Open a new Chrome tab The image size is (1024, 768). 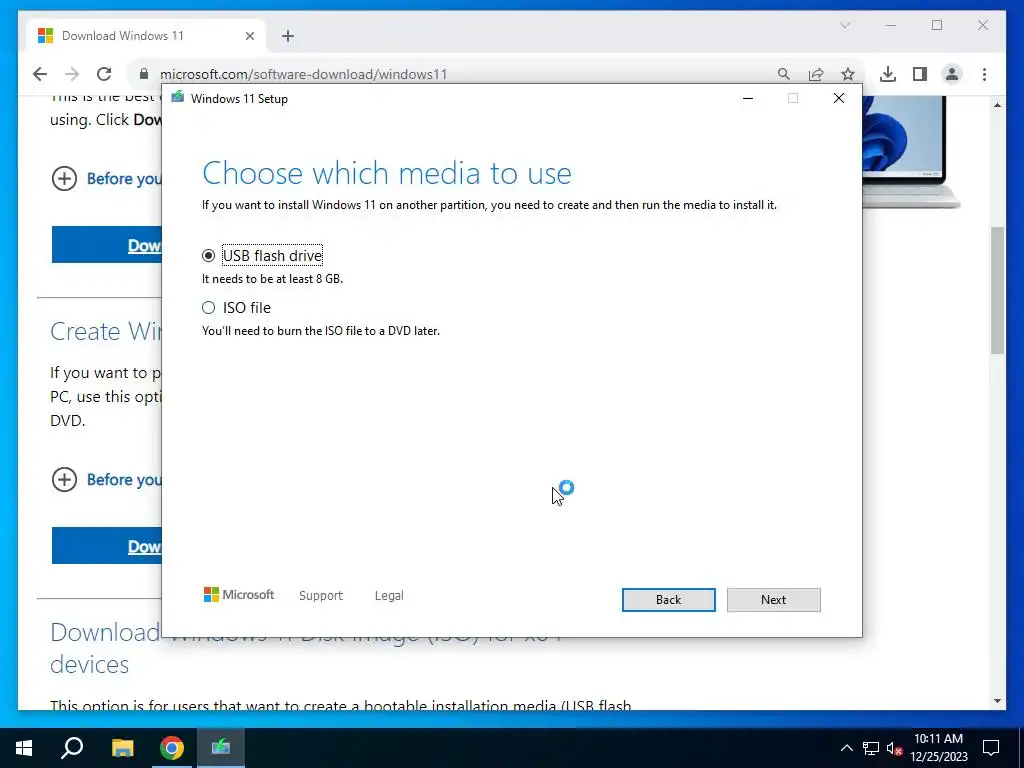click(288, 36)
